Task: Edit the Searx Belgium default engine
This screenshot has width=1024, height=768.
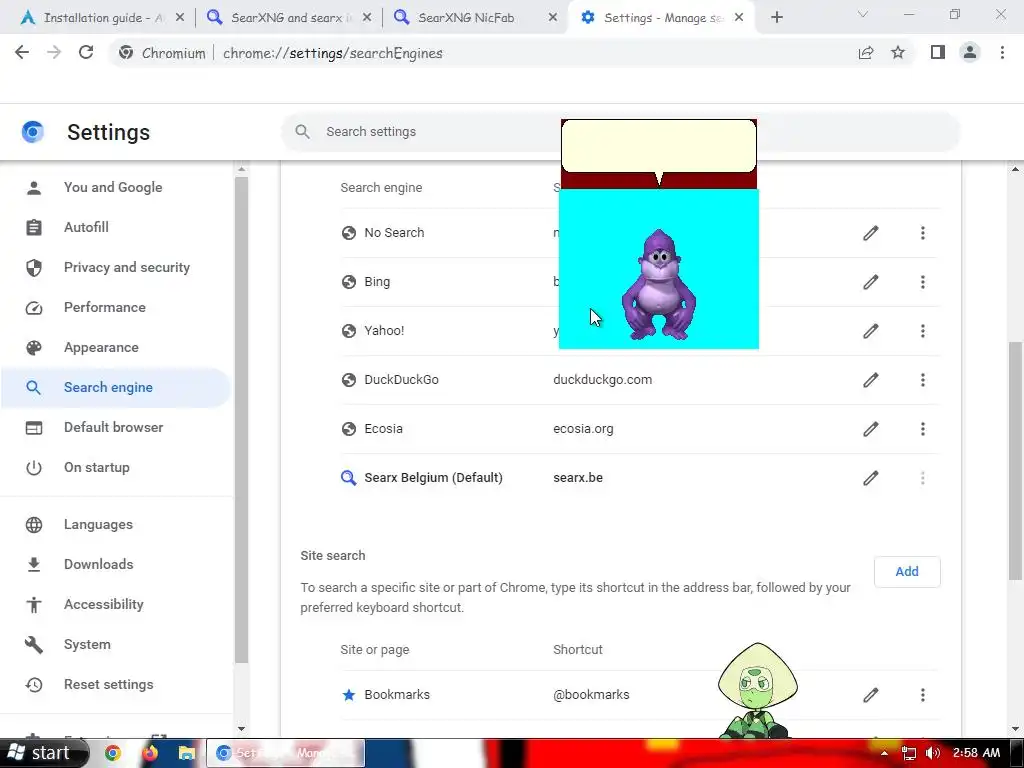Action: 871,478
